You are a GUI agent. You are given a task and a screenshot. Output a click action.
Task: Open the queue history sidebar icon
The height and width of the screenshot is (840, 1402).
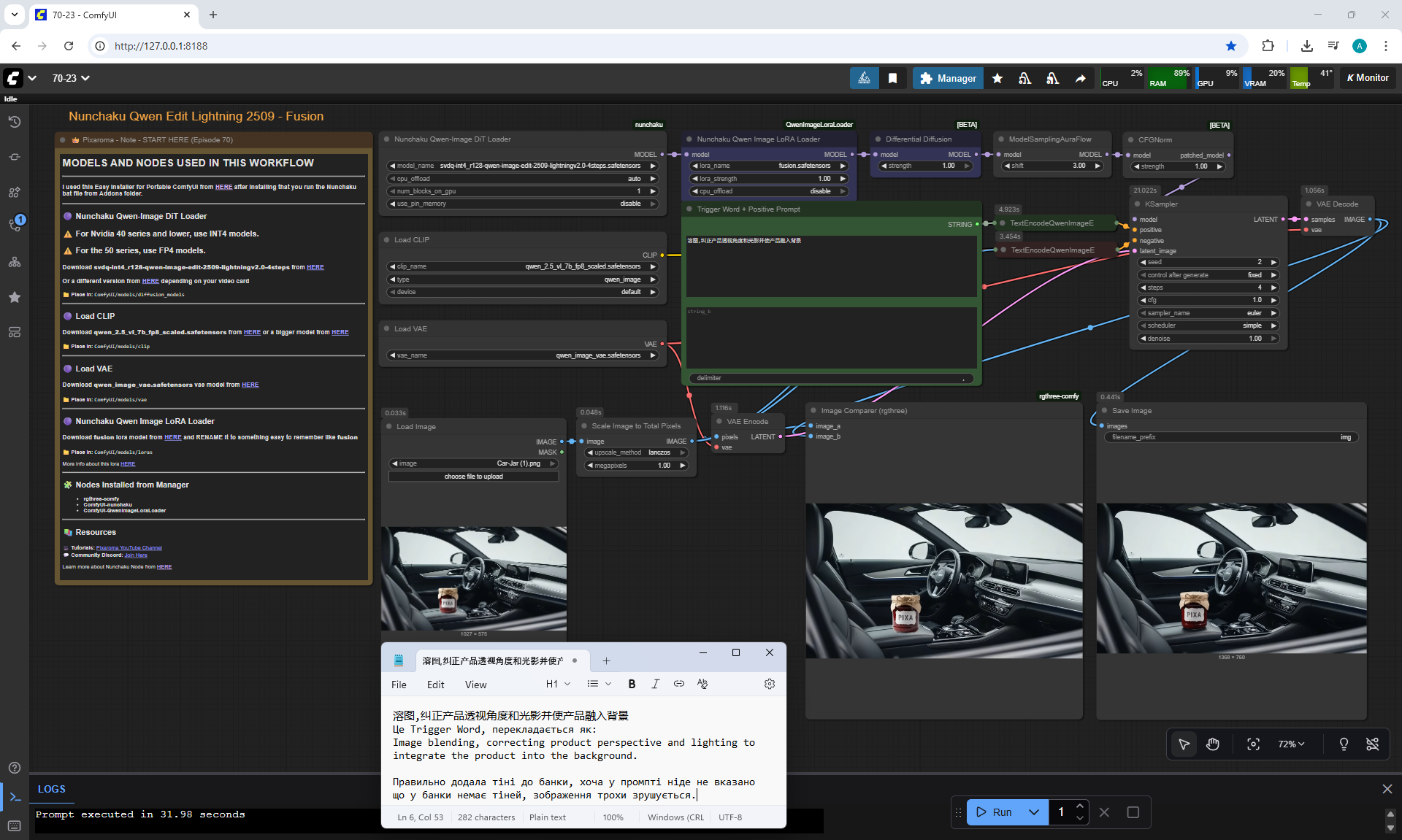click(x=15, y=122)
